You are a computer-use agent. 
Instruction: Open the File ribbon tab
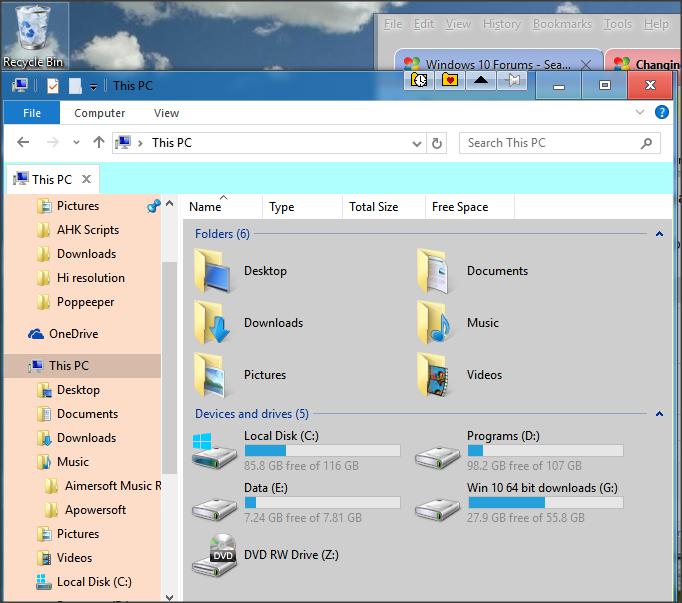point(32,113)
